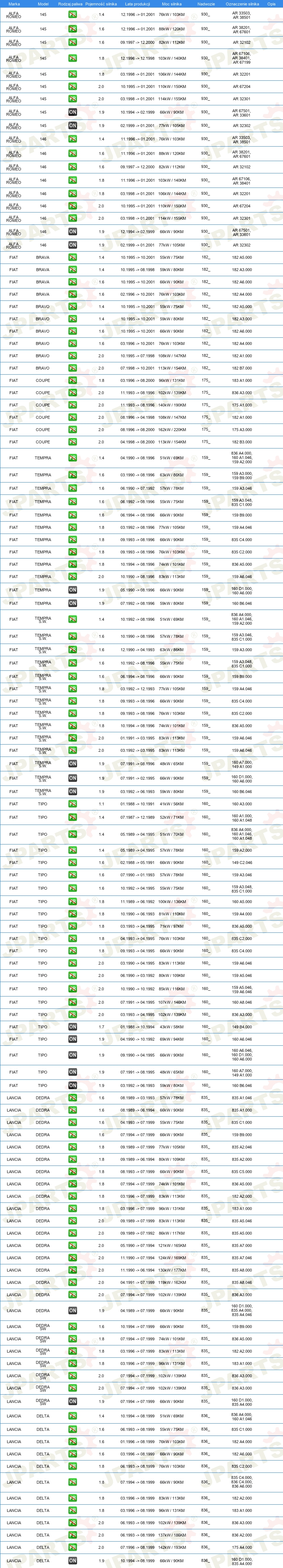Select engine code 182 B3.000
283x1568 pixels.
(x=242, y=442)
